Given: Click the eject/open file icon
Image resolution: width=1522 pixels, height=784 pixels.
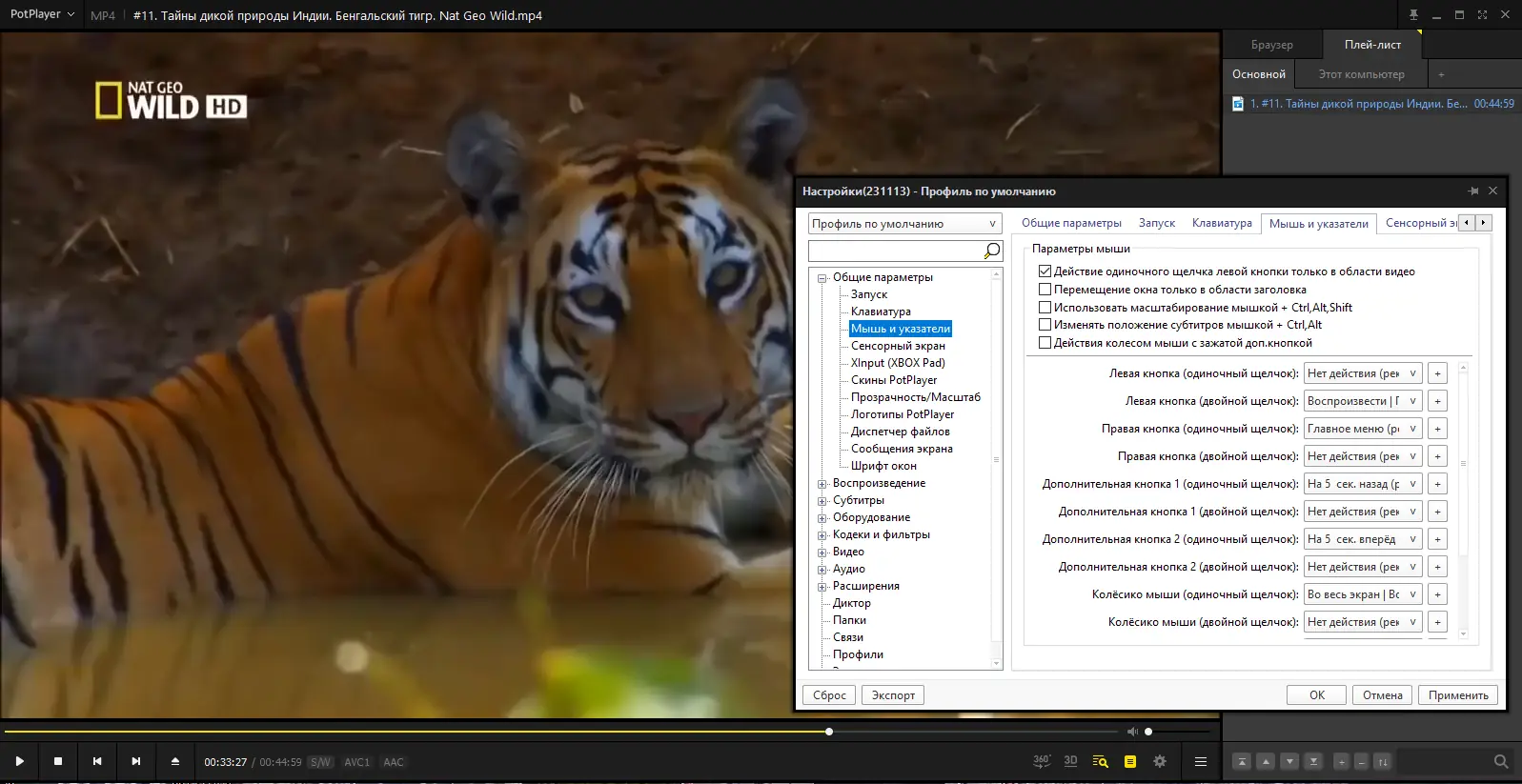Looking at the screenshot, I should (x=175, y=761).
